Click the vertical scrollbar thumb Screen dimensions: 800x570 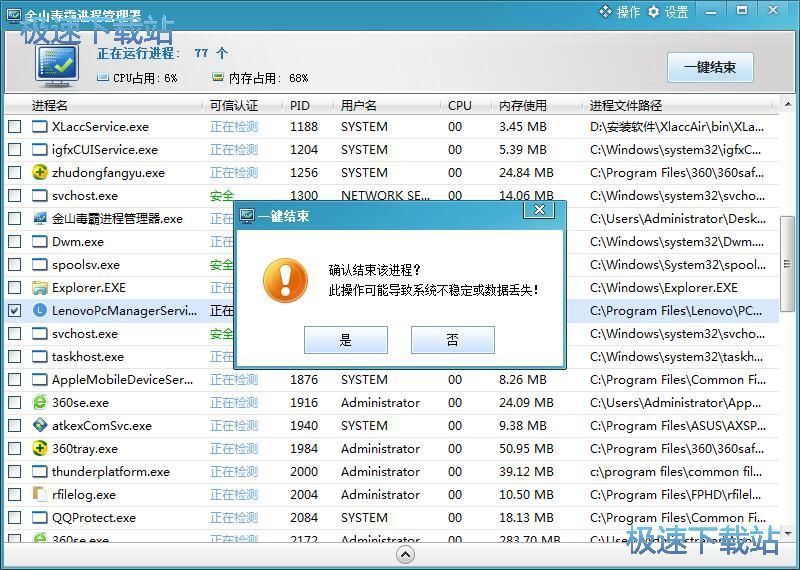point(788,263)
